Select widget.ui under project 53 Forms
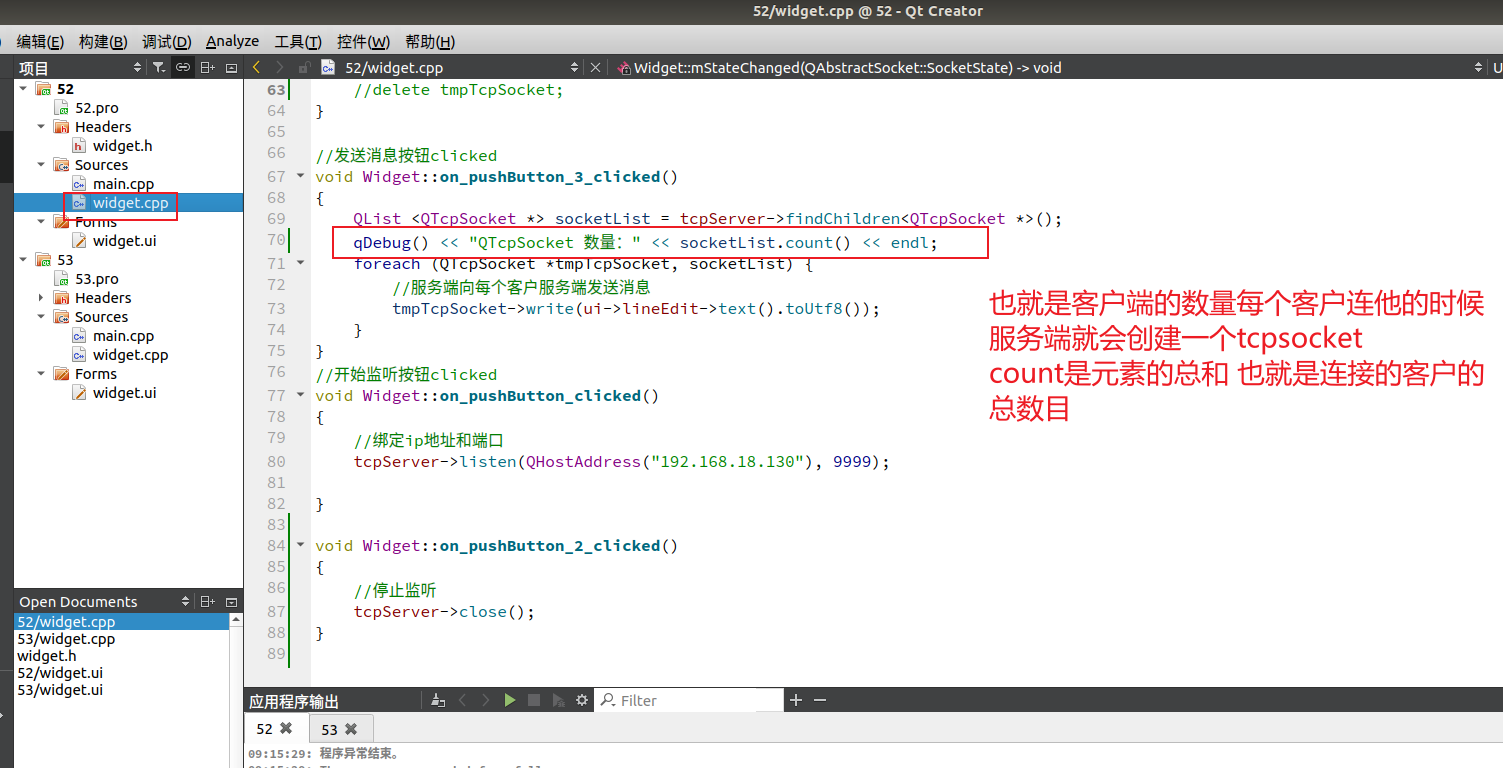Image resolution: width=1503 pixels, height=768 pixels. click(x=124, y=393)
